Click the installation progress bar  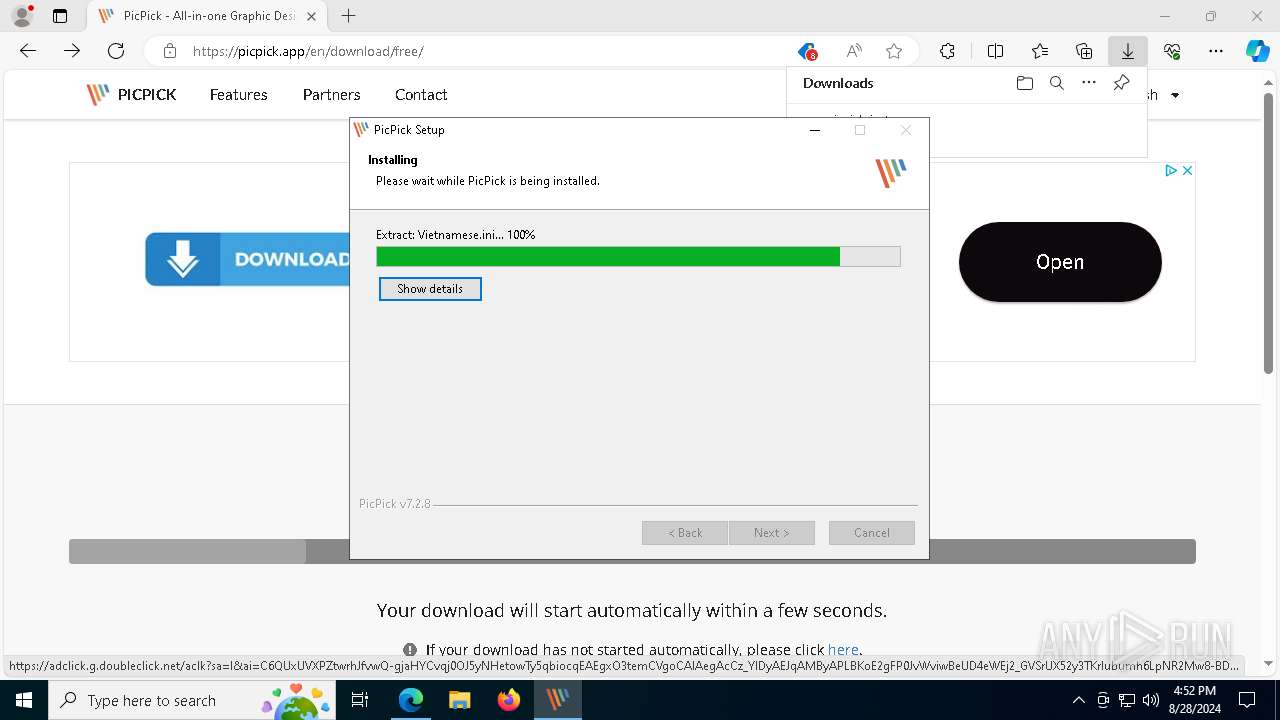(638, 257)
